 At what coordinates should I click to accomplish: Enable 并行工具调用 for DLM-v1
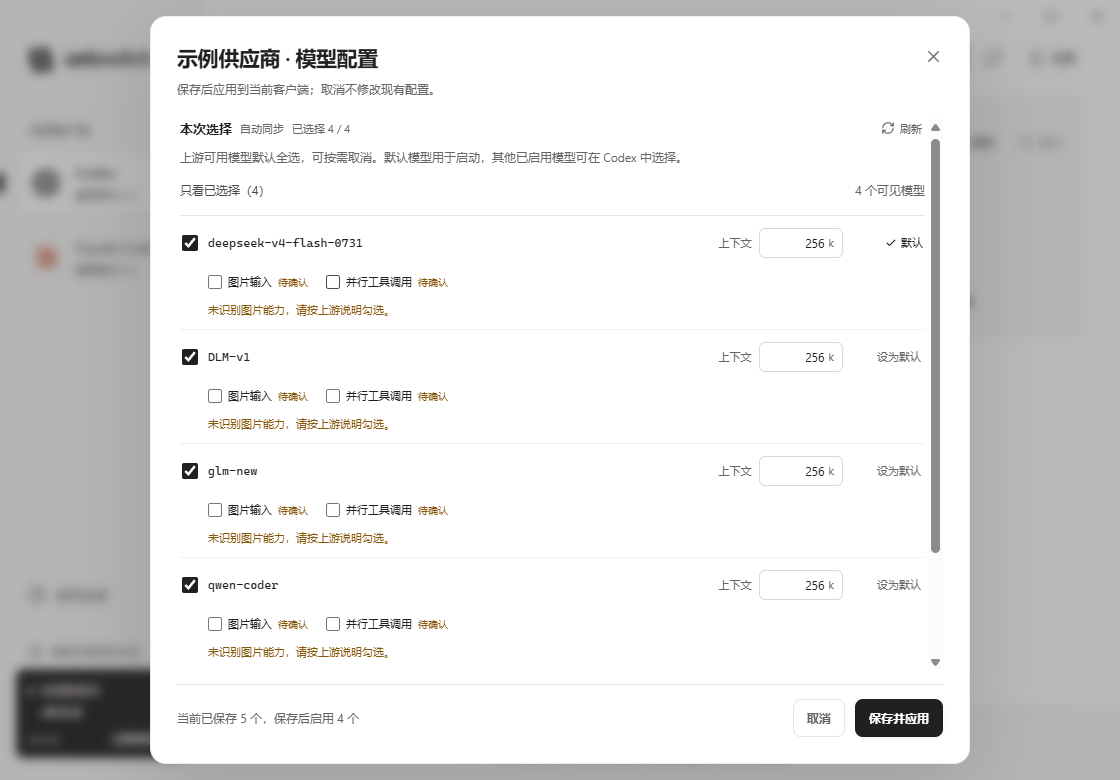333,396
